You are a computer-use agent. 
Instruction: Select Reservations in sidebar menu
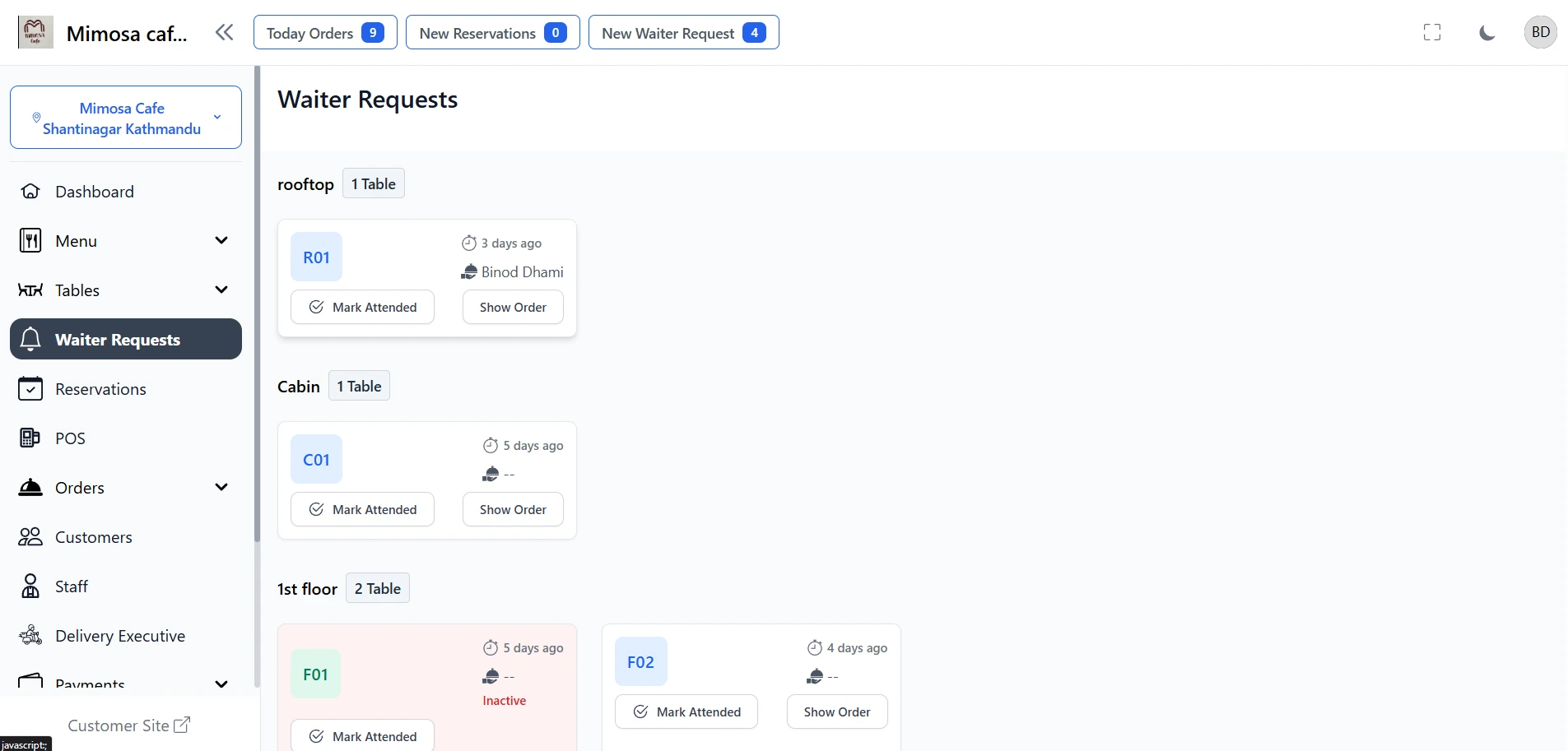[x=100, y=389]
